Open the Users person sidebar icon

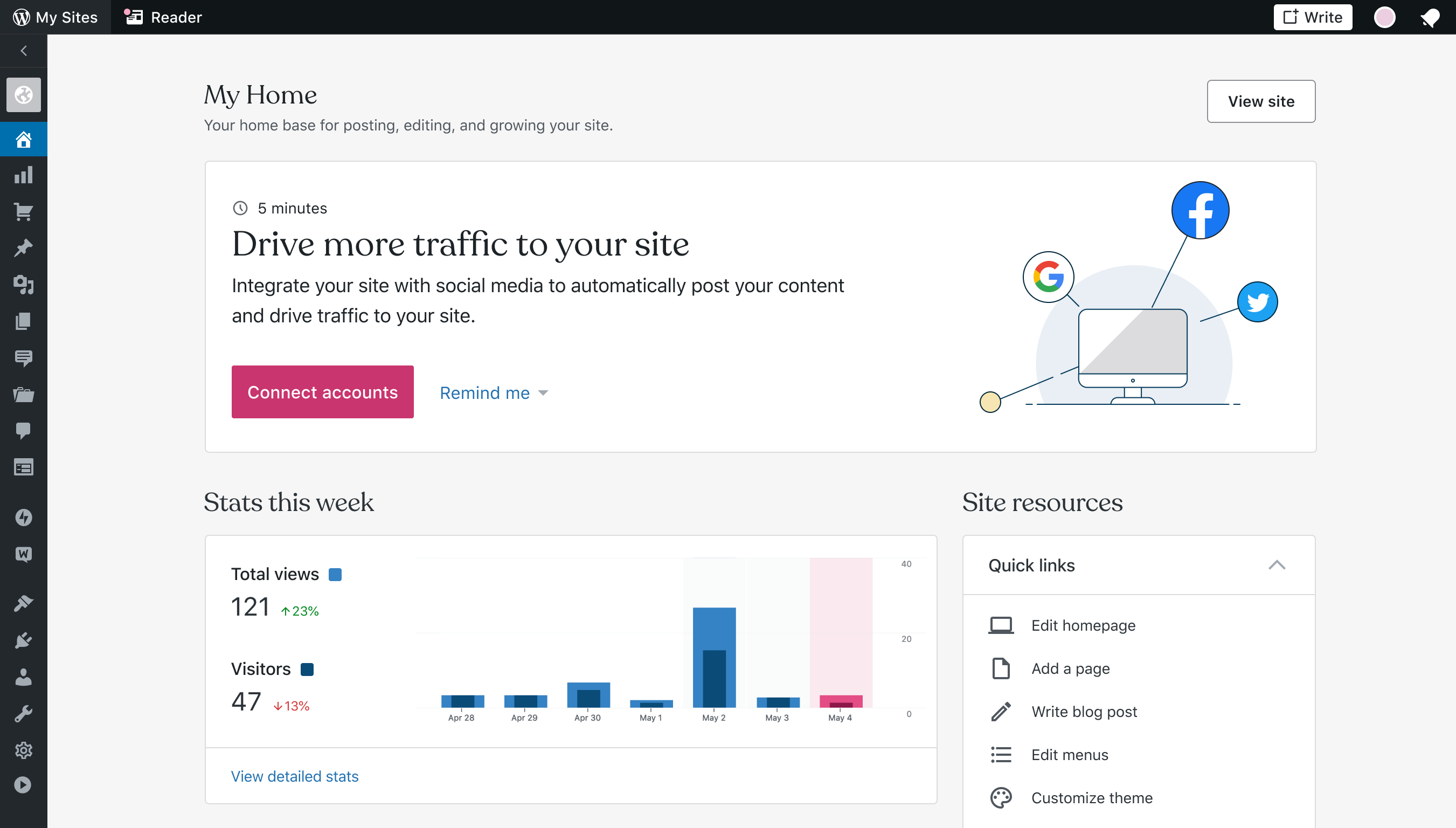tap(23, 677)
